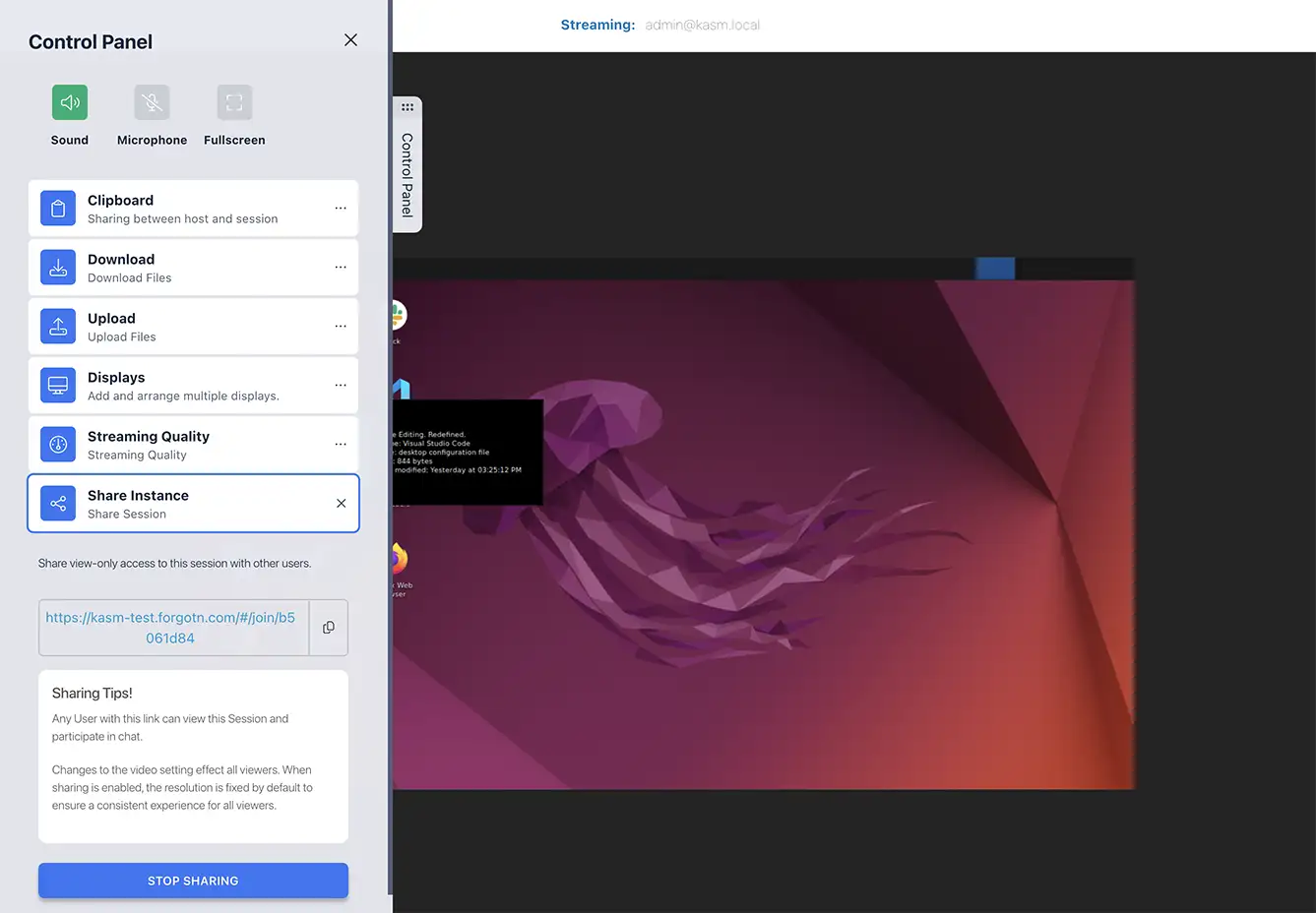Screen dimensions: 1316x913
Task: Mute Sound in the Control Panel
Action: [x=69, y=101]
